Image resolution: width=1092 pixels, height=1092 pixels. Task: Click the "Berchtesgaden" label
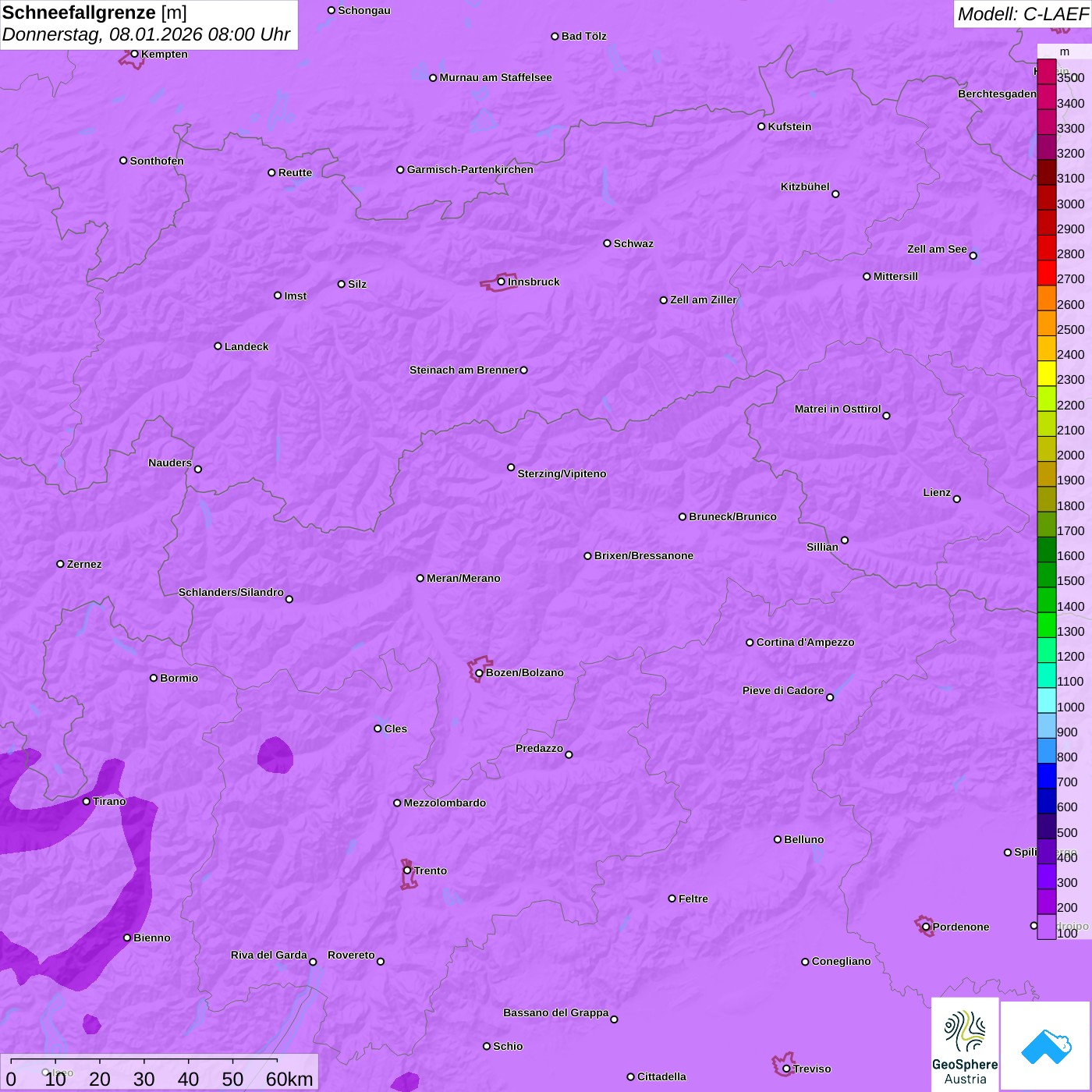click(x=997, y=94)
